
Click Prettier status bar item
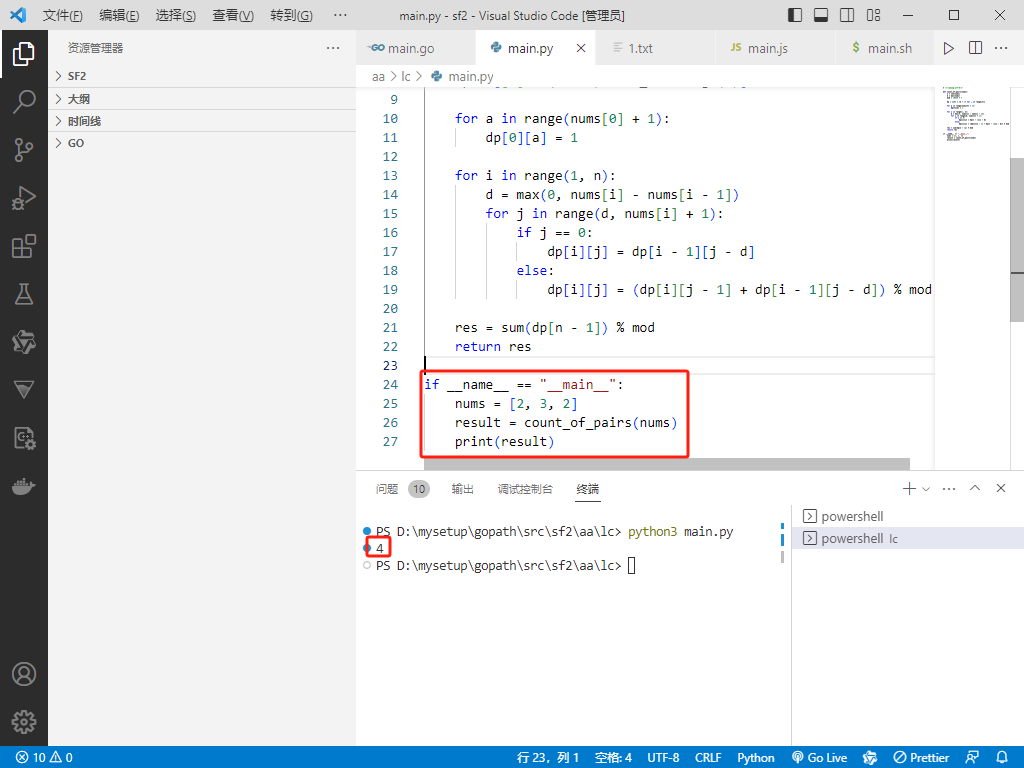click(921, 758)
